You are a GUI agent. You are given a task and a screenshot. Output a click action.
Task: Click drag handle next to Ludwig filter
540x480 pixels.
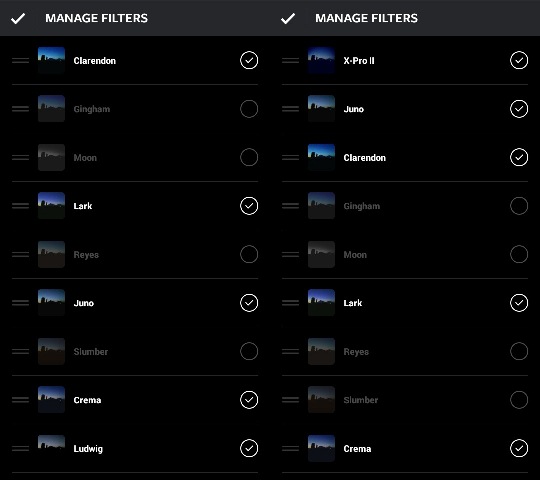tap(20, 449)
